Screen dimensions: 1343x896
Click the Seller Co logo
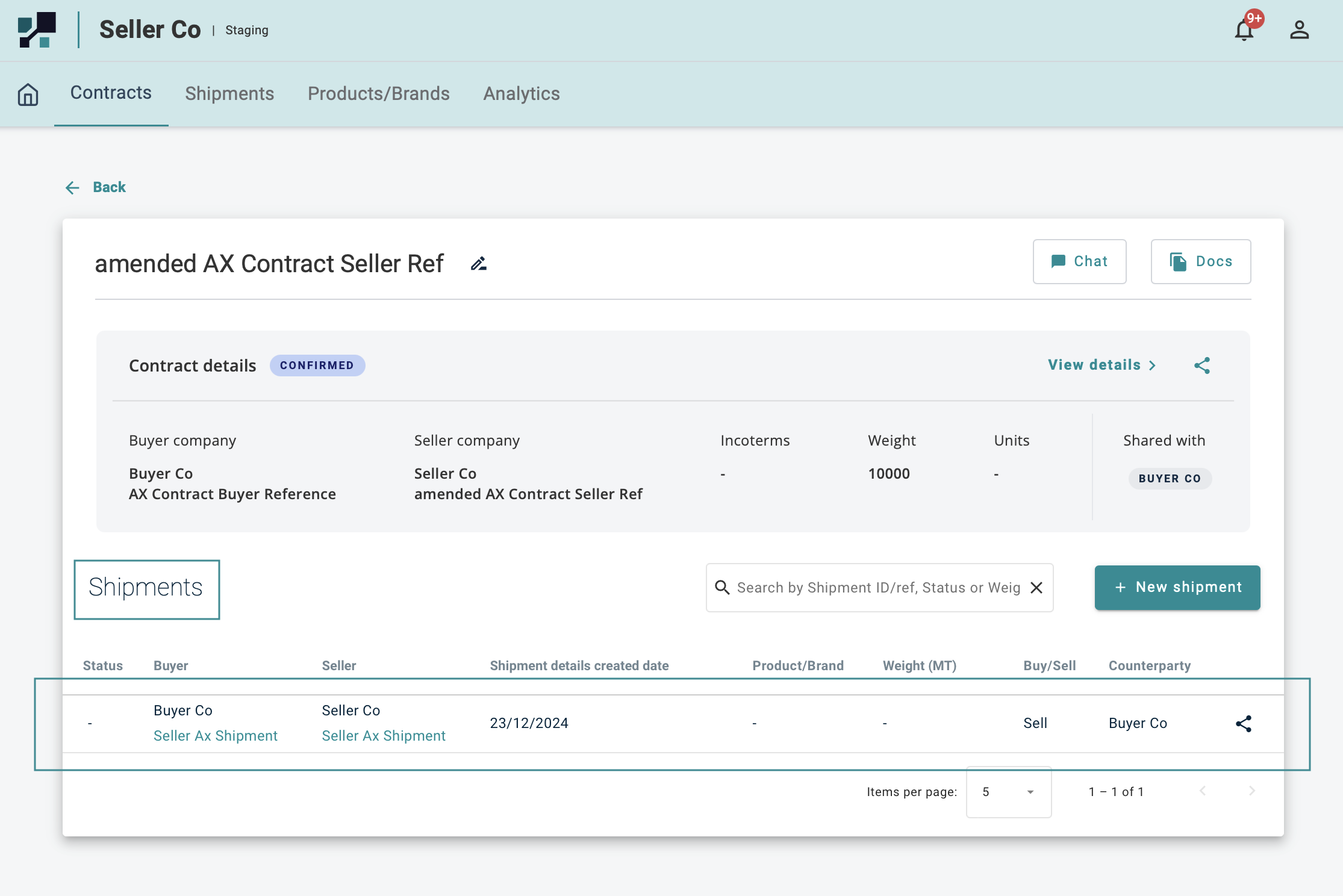37,30
